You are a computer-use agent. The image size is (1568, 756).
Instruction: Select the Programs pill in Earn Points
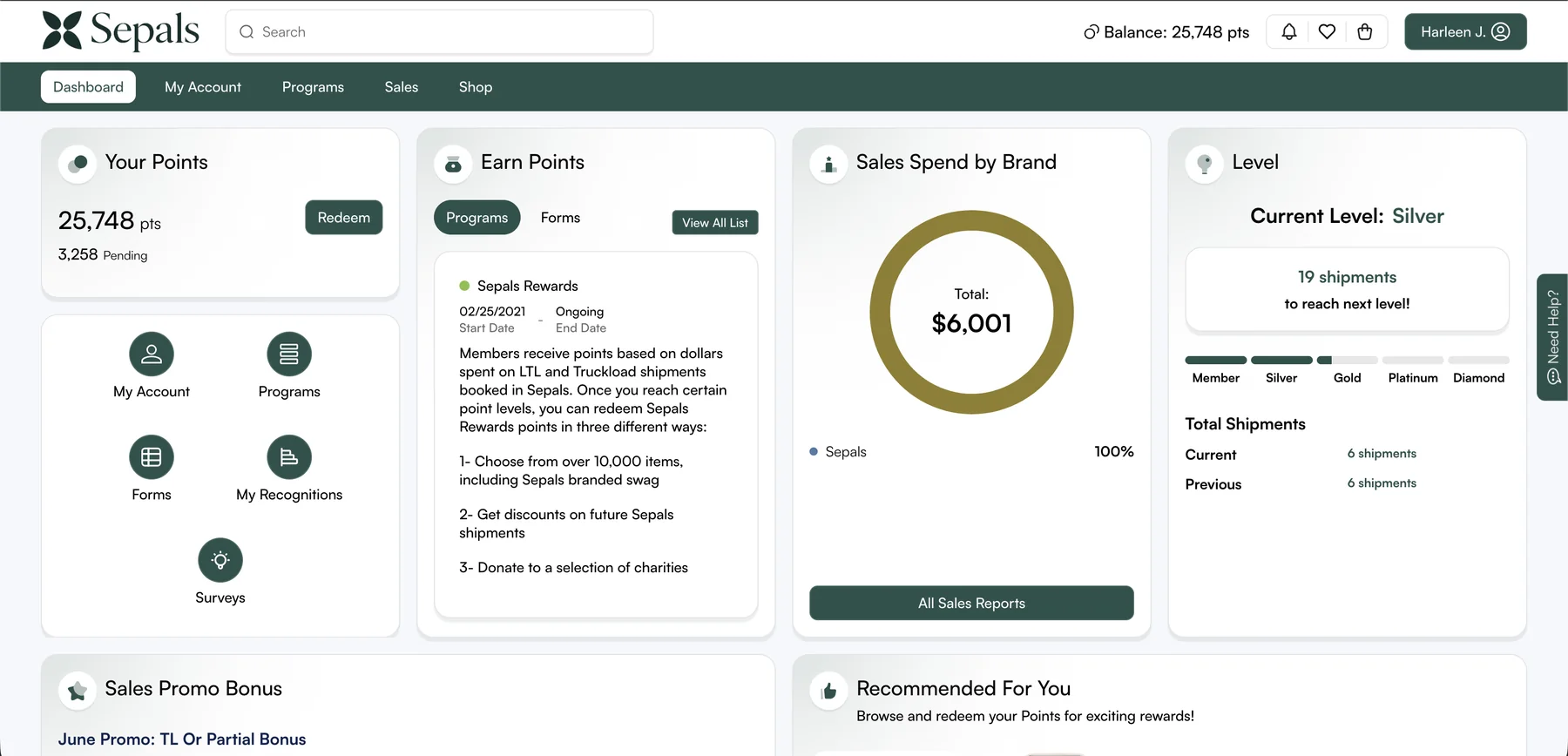click(x=476, y=218)
